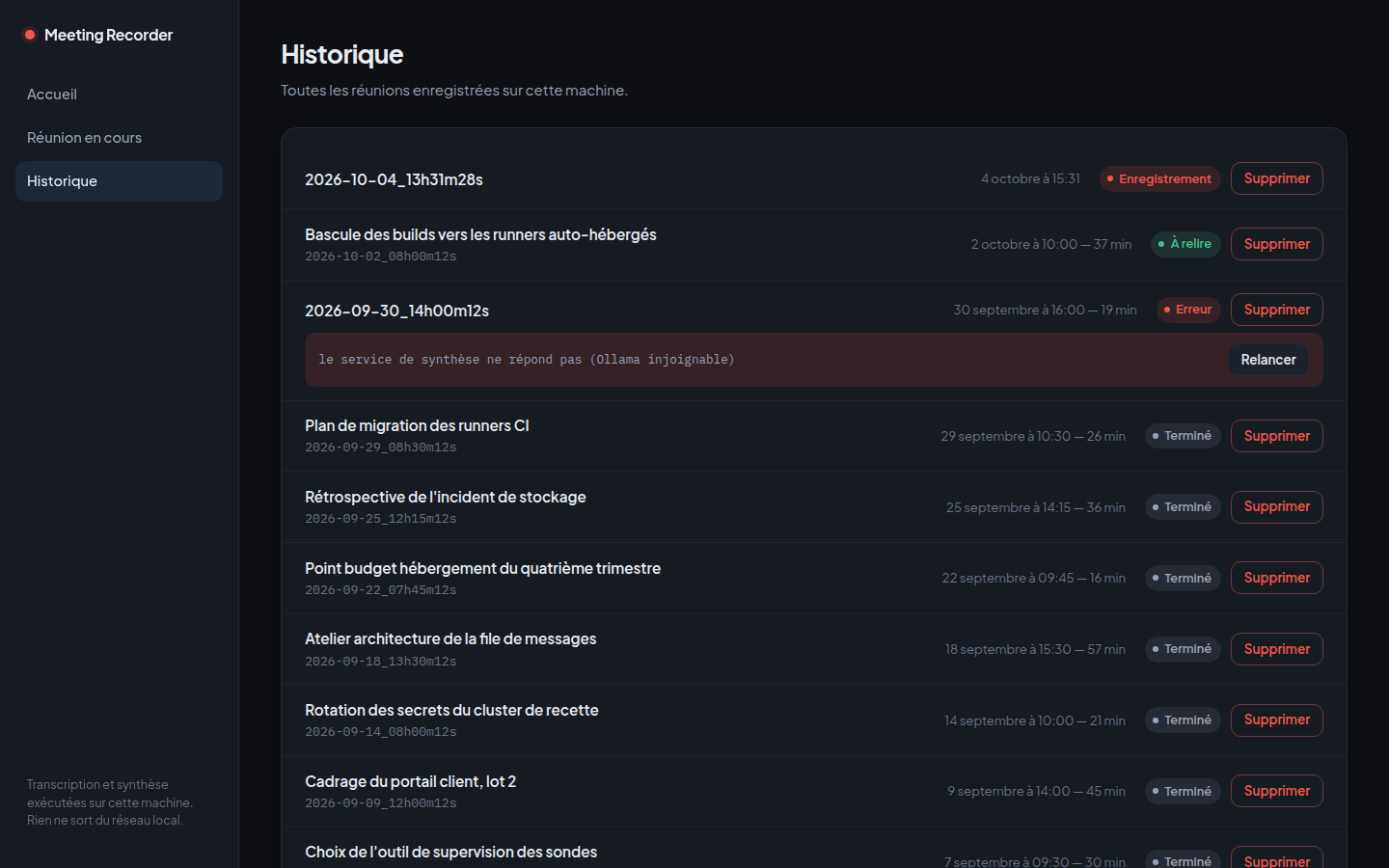Open "Atelier architecture de la file de messages"
Viewport: 1389px width, 868px height.
(450, 638)
